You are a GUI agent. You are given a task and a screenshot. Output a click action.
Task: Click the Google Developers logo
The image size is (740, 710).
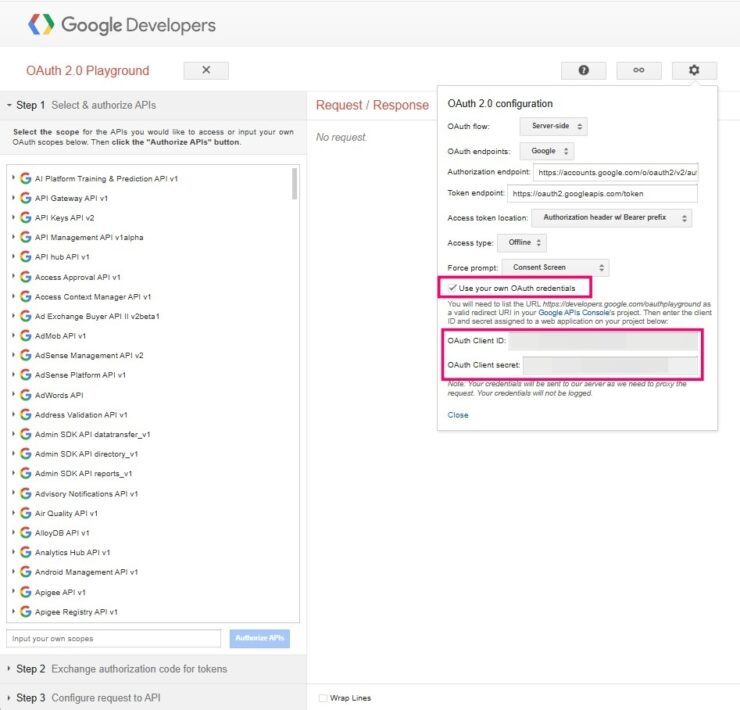click(x=121, y=24)
